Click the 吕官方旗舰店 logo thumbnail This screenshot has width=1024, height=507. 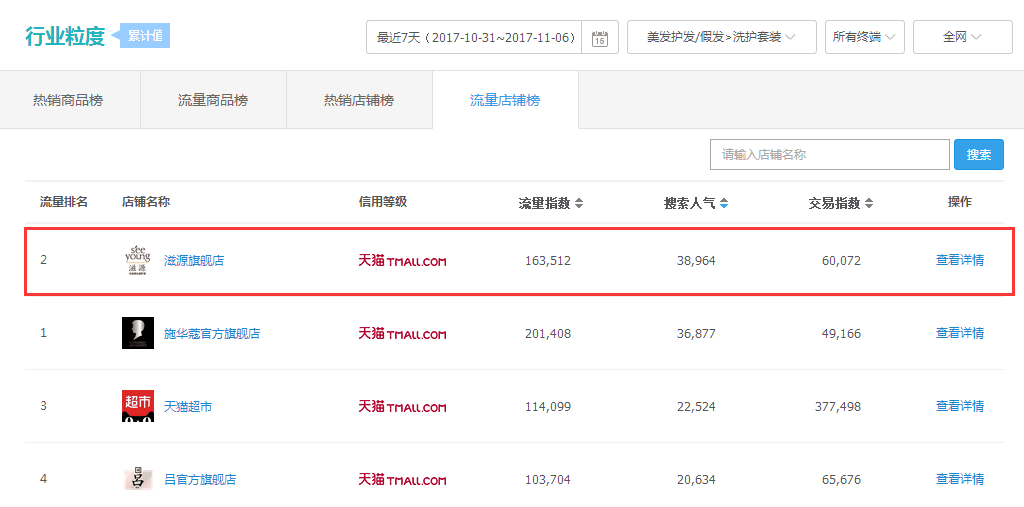tap(138, 478)
